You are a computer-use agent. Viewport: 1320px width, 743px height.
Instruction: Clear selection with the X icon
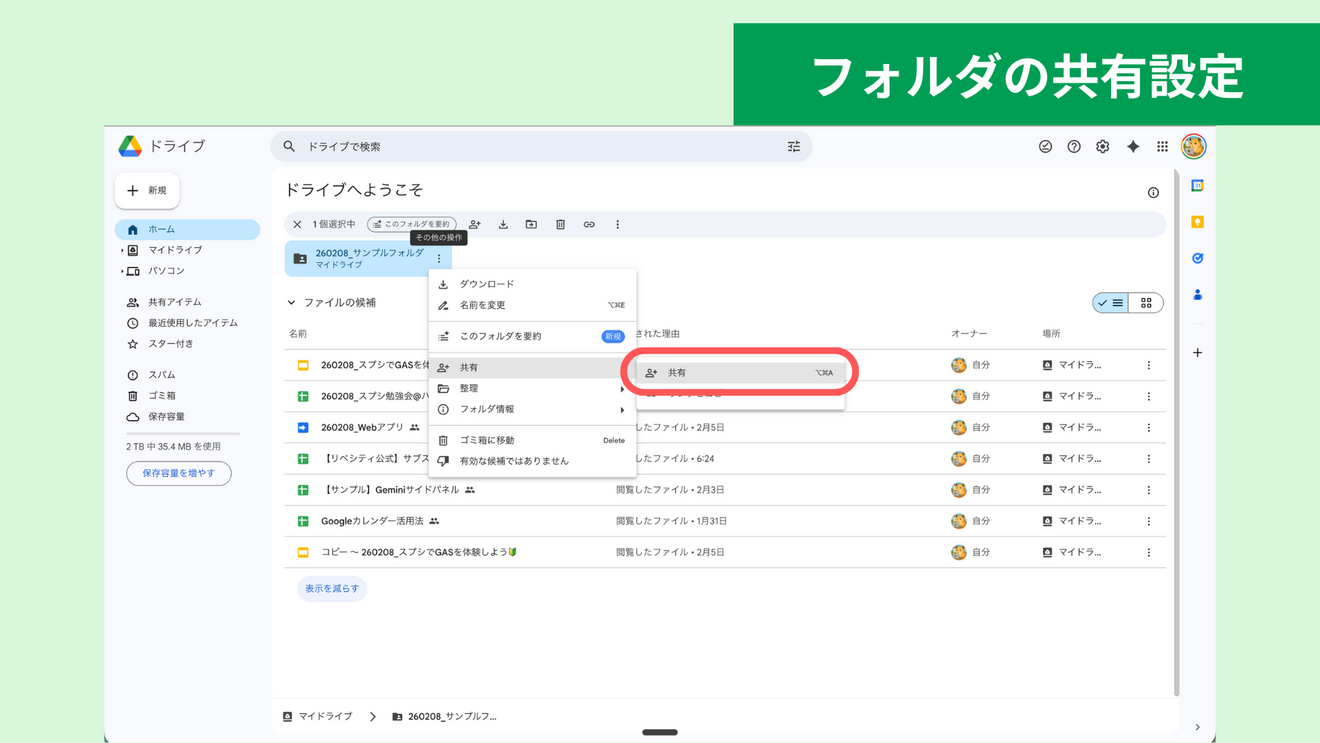(297, 225)
